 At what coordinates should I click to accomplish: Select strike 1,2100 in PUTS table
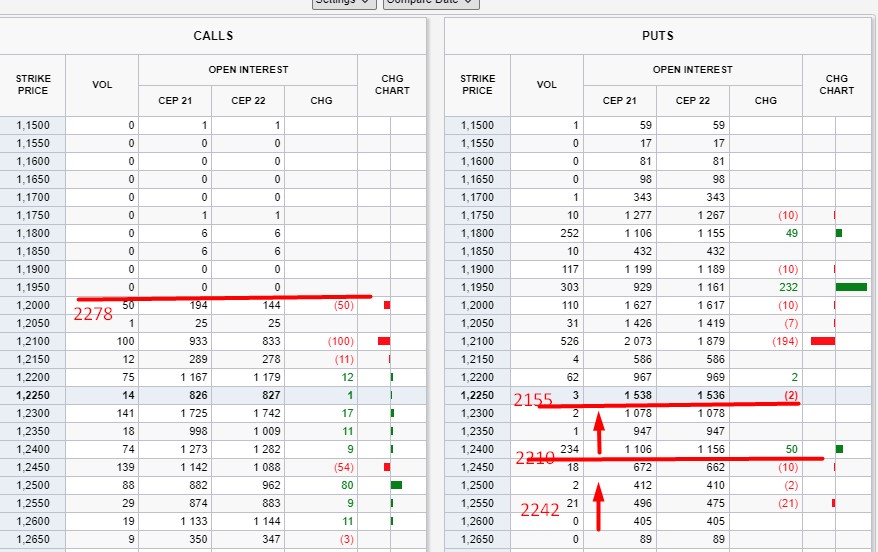click(x=478, y=341)
